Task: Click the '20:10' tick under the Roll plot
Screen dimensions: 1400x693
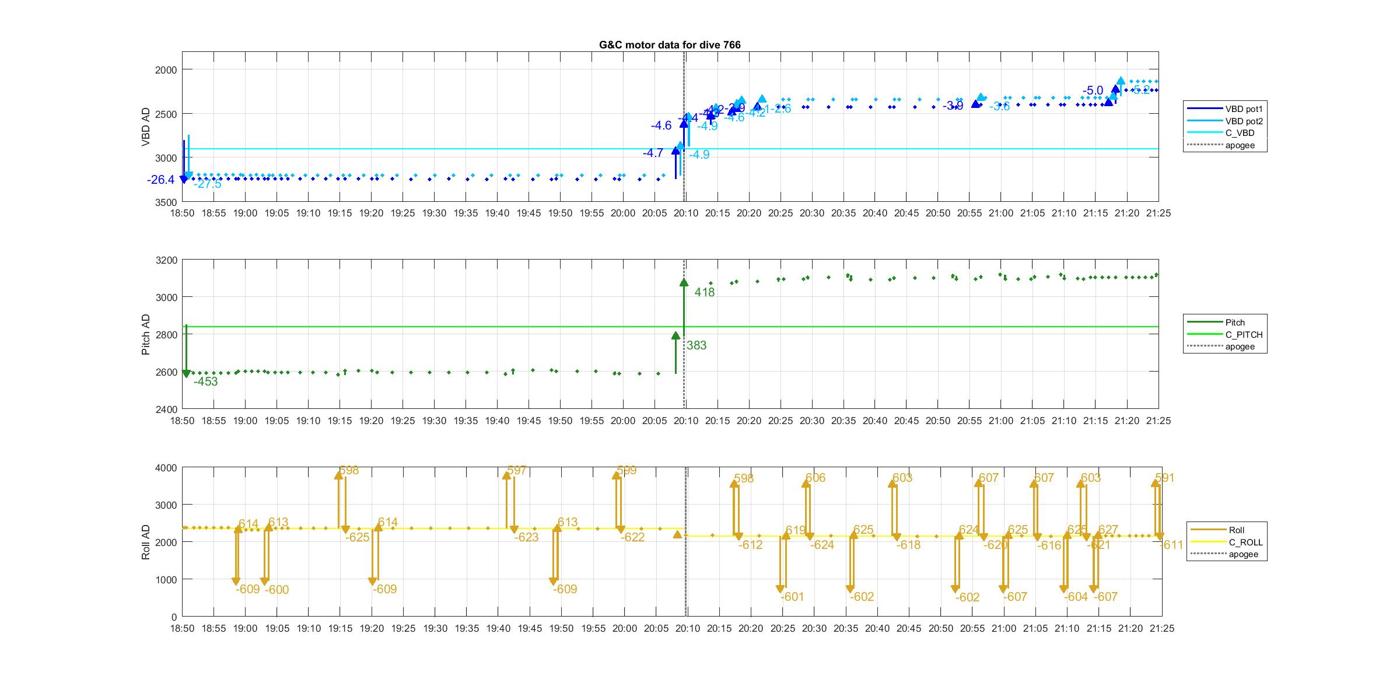Action: pyautogui.click(x=687, y=628)
